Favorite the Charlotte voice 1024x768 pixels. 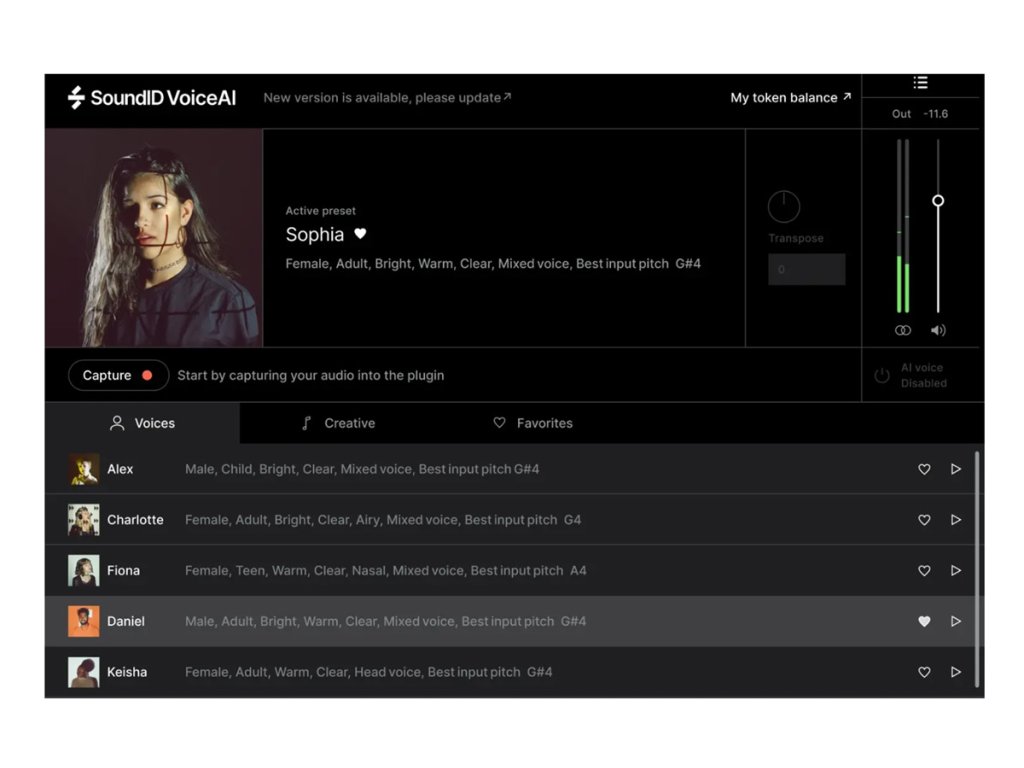click(x=924, y=520)
